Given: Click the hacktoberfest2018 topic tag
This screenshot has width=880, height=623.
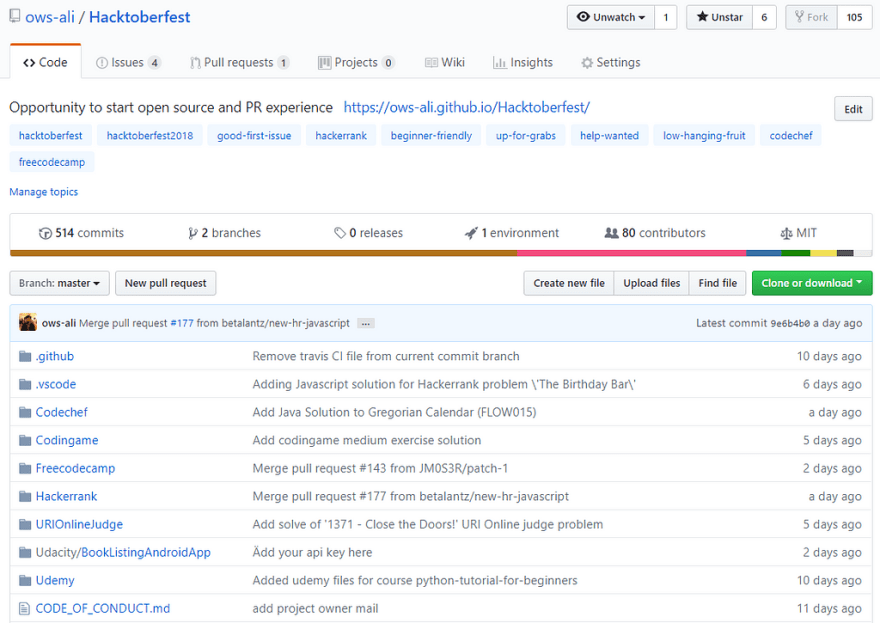Looking at the screenshot, I should [x=150, y=136].
